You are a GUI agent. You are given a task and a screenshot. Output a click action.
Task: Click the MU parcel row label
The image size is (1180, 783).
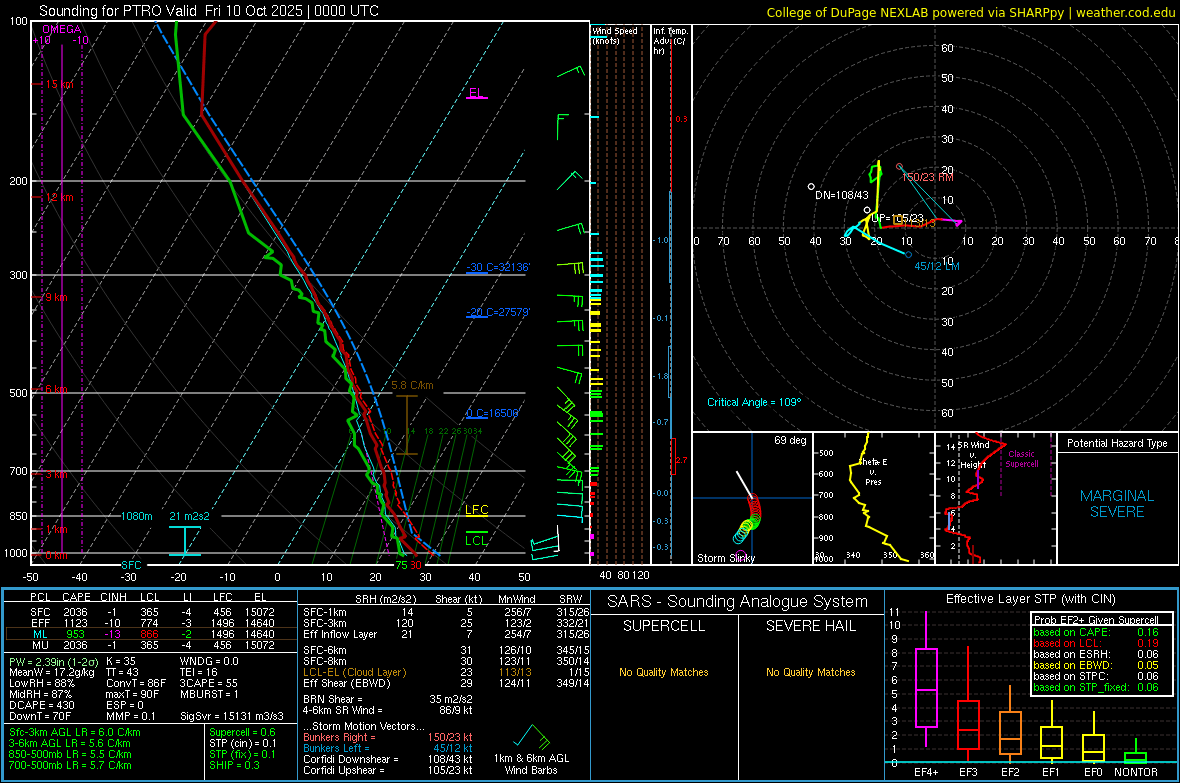pyautogui.click(x=40, y=645)
